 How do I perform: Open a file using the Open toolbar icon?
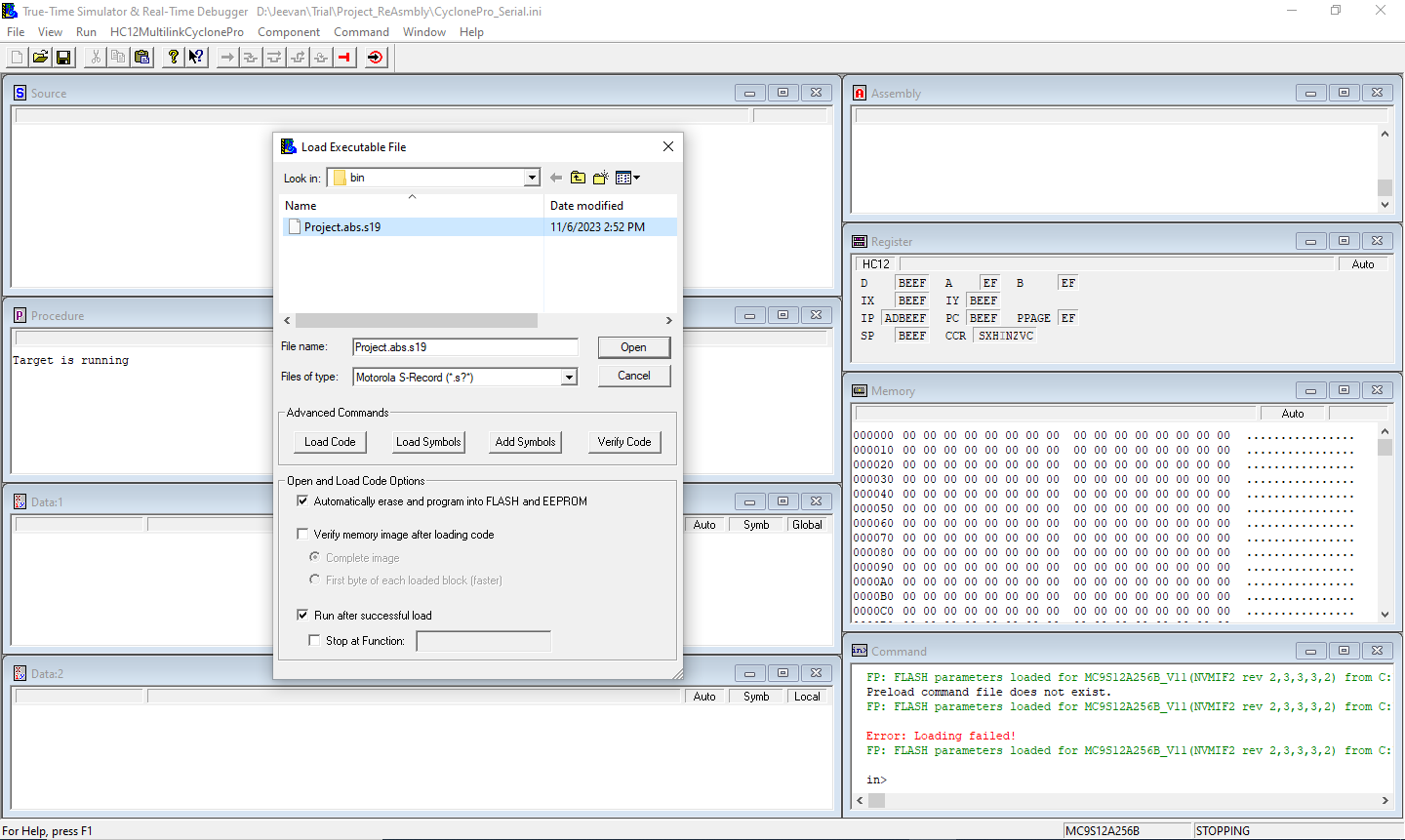[40, 57]
